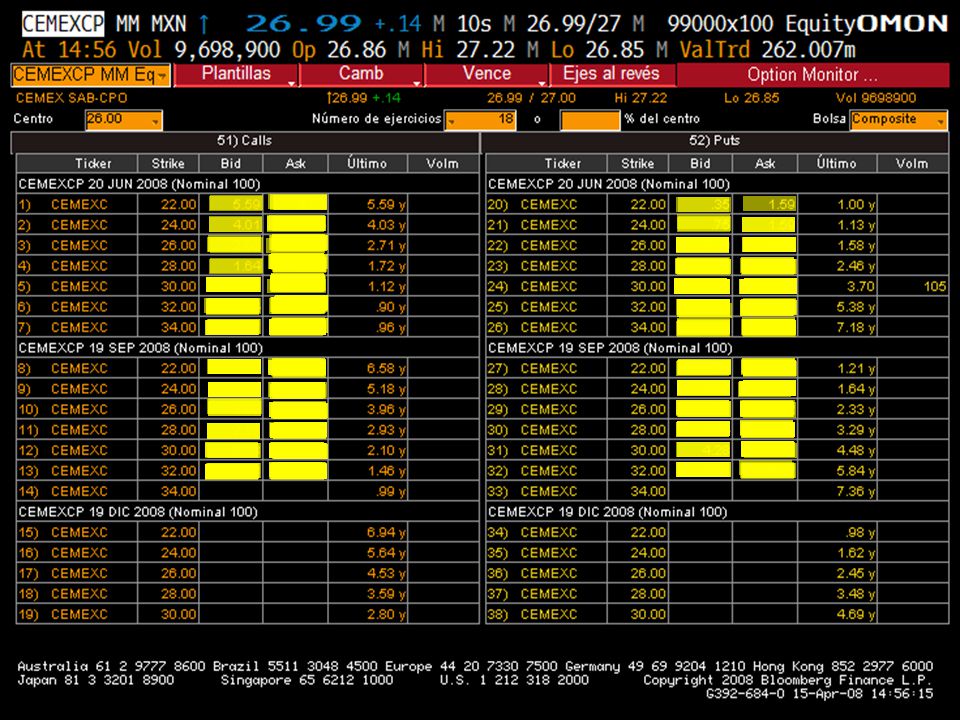Select Calls group CEMEXCP 19 DIC 2008 (Nominal 100)
The image size is (960, 720).
pos(138,512)
